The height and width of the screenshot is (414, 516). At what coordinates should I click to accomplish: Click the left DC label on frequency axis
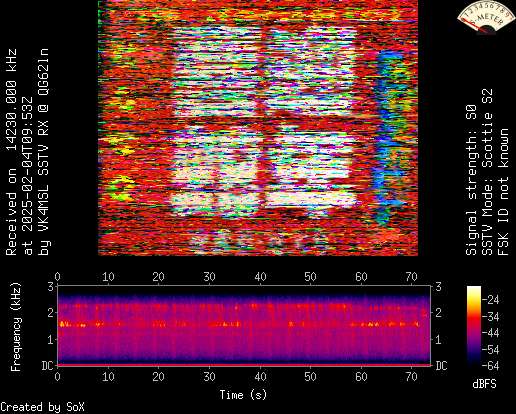coord(47,366)
